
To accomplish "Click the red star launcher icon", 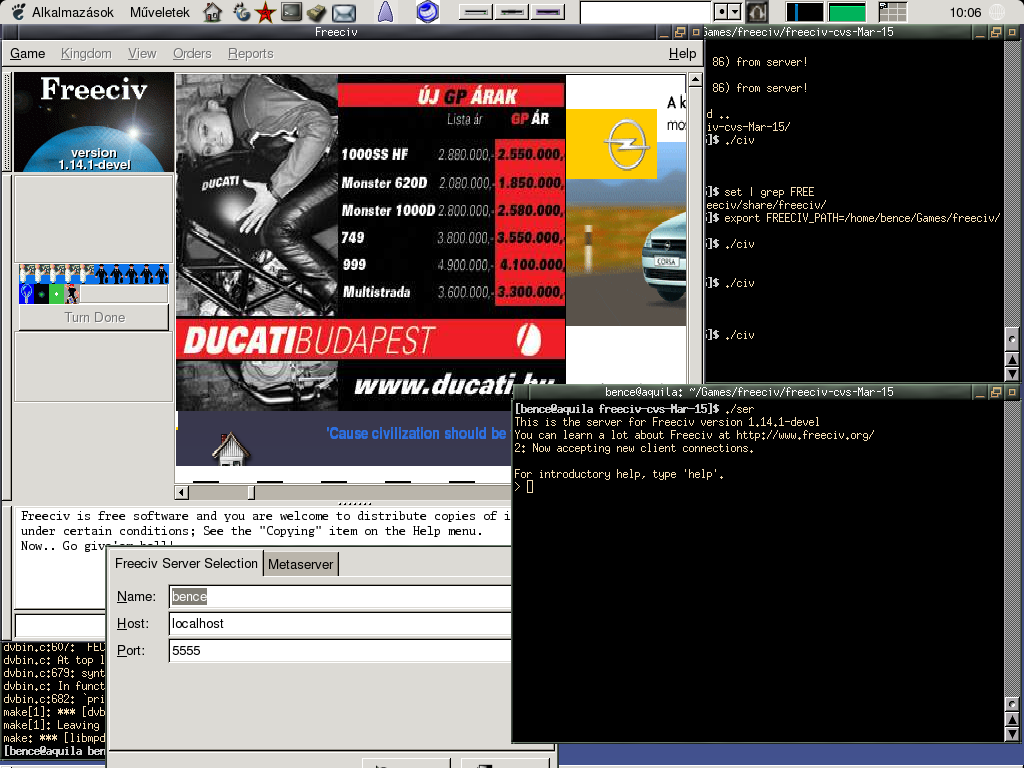I will pos(265,12).
